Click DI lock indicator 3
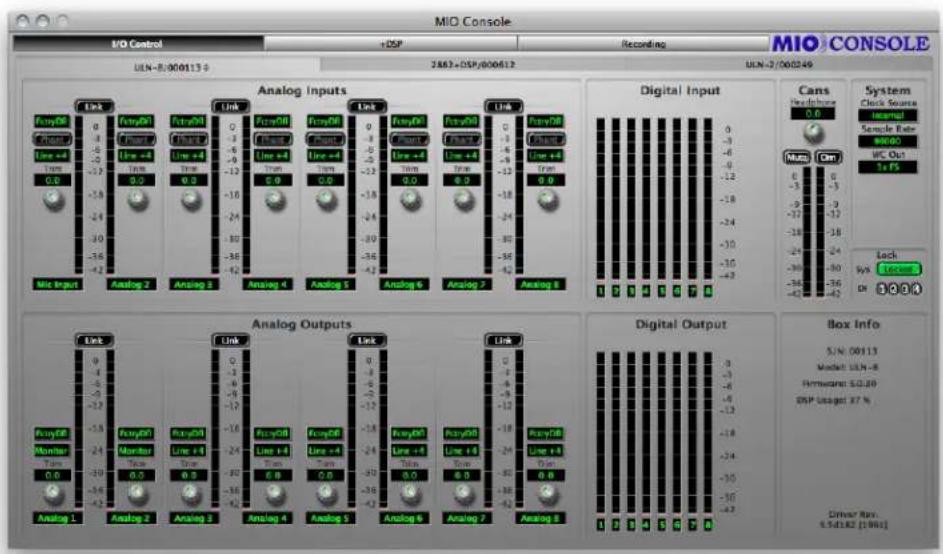Viewport: 943px width, 554px height. coord(905,289)
